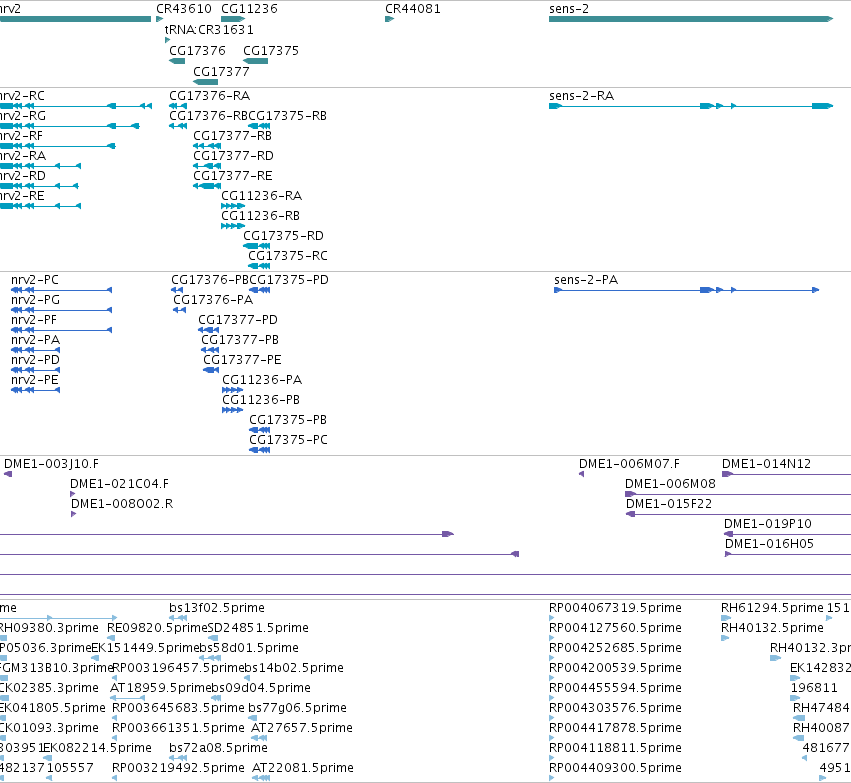Select the AT22081.5prime EST label
The height and width of the screenshot is (783, 851).
[x=303, y=768]
